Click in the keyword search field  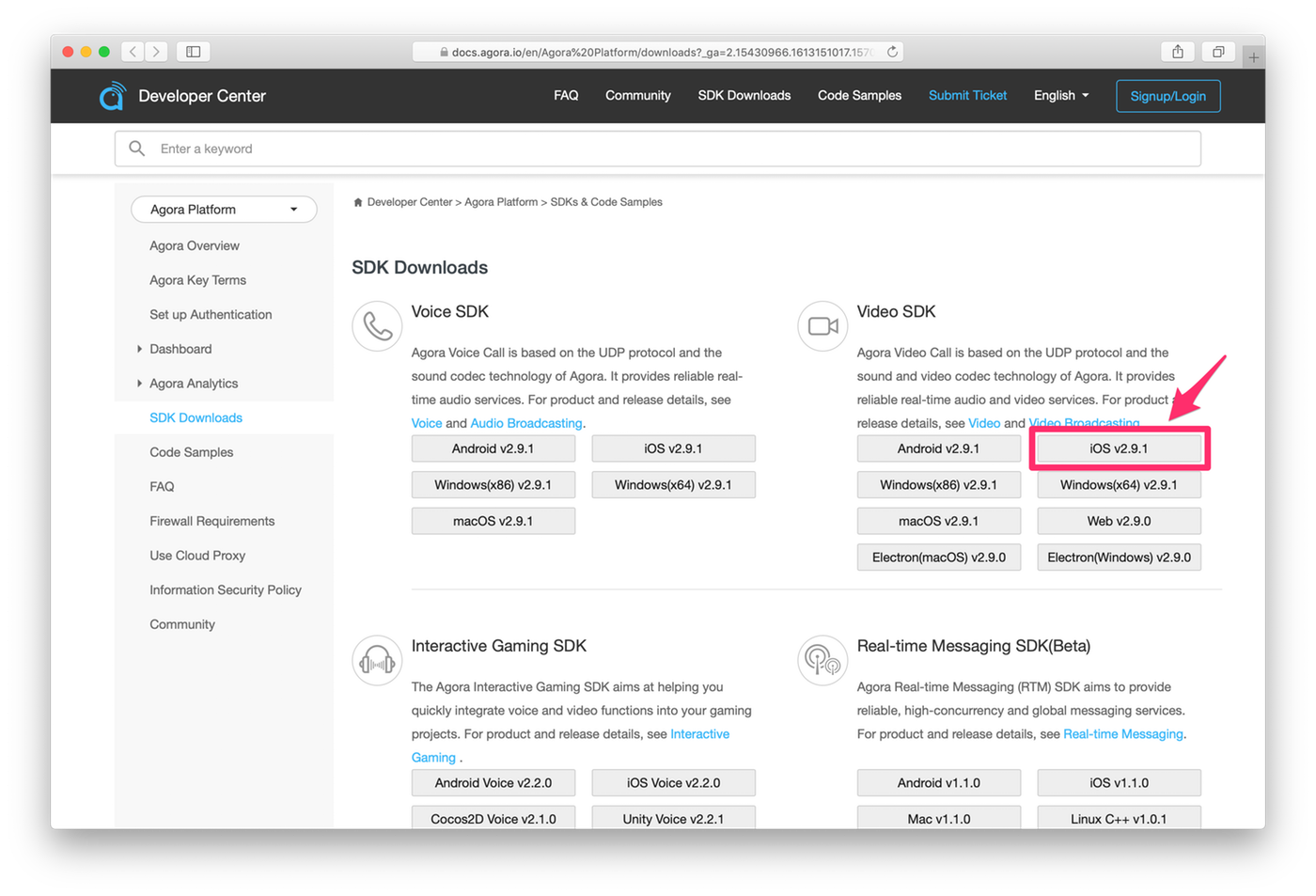coord(658,149)
